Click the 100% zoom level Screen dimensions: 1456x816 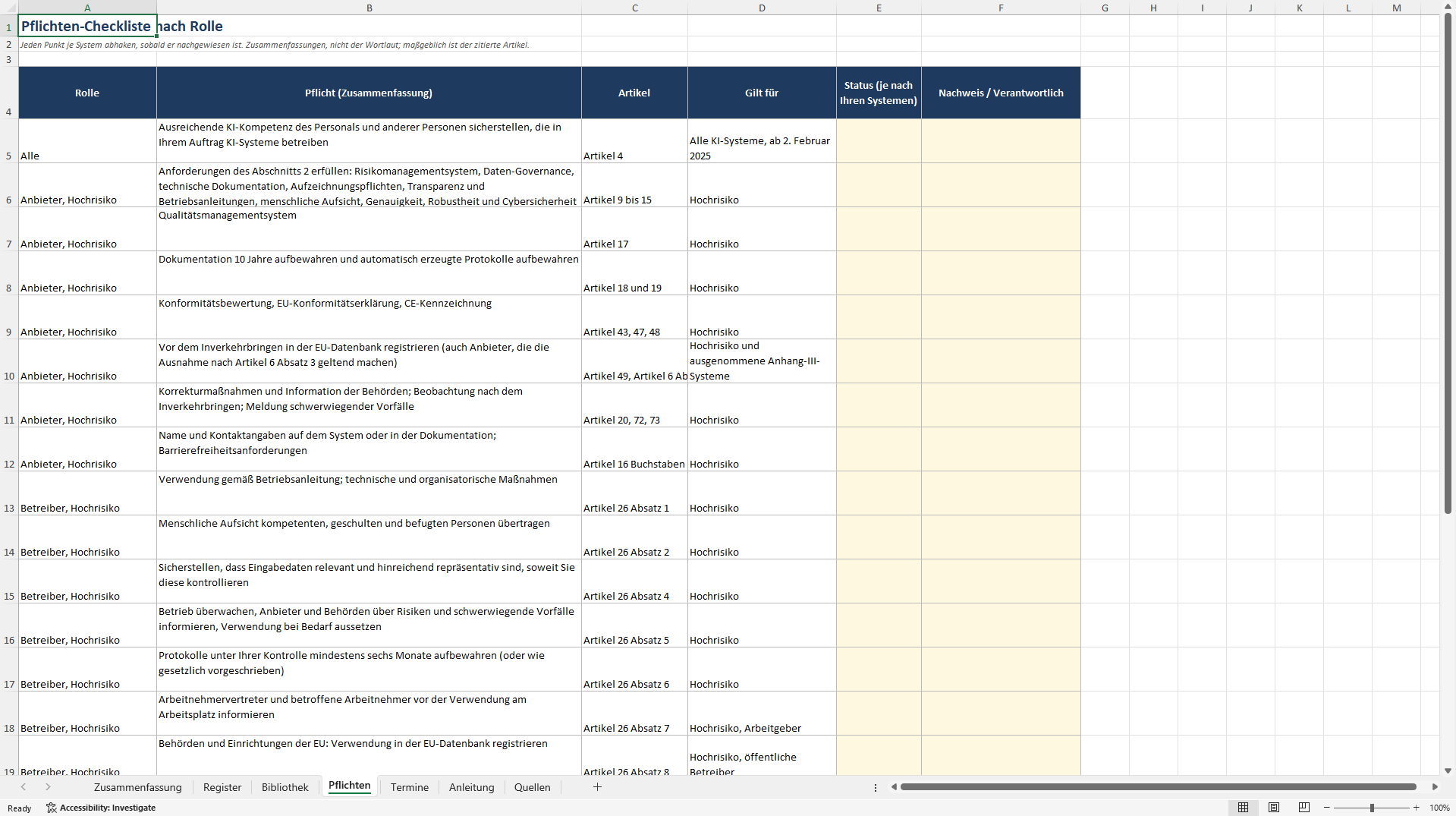[x=1439, y=808]
